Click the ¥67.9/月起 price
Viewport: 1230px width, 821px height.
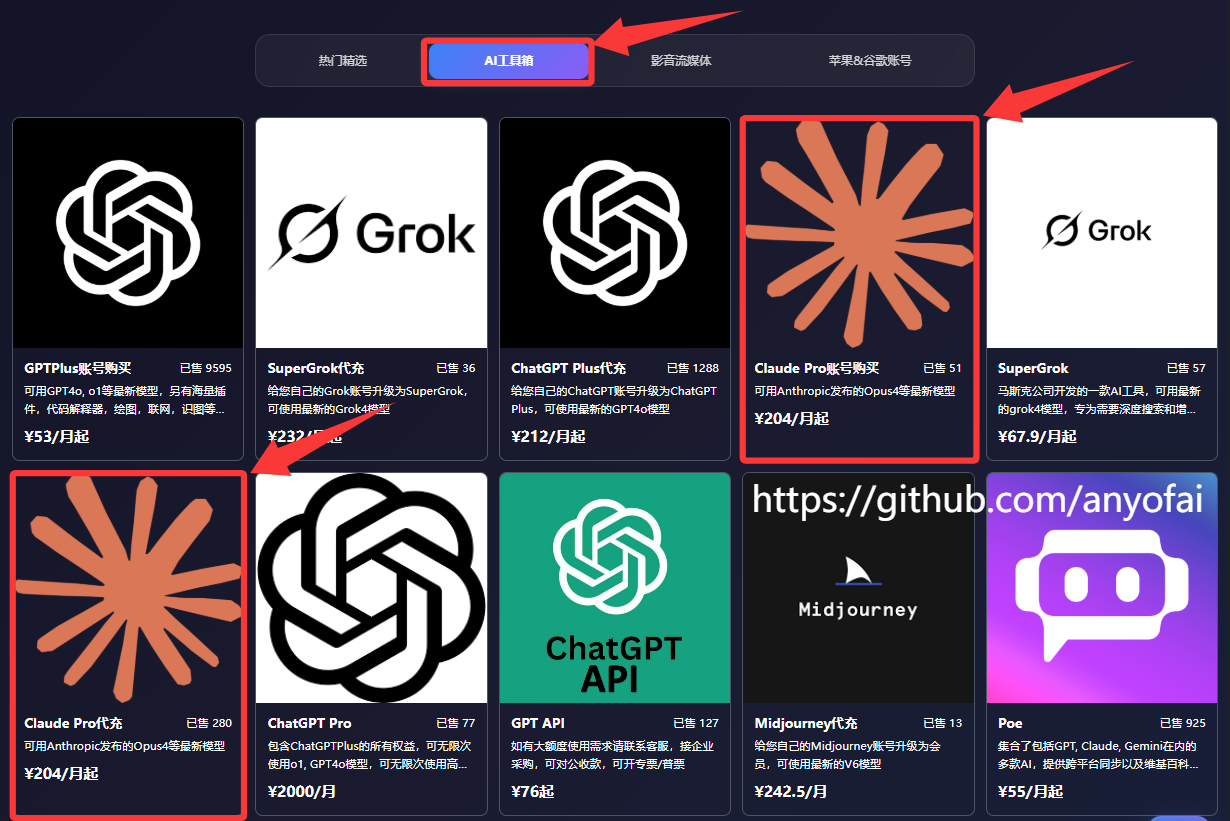pyautogui.click(x=1037, y=436)
